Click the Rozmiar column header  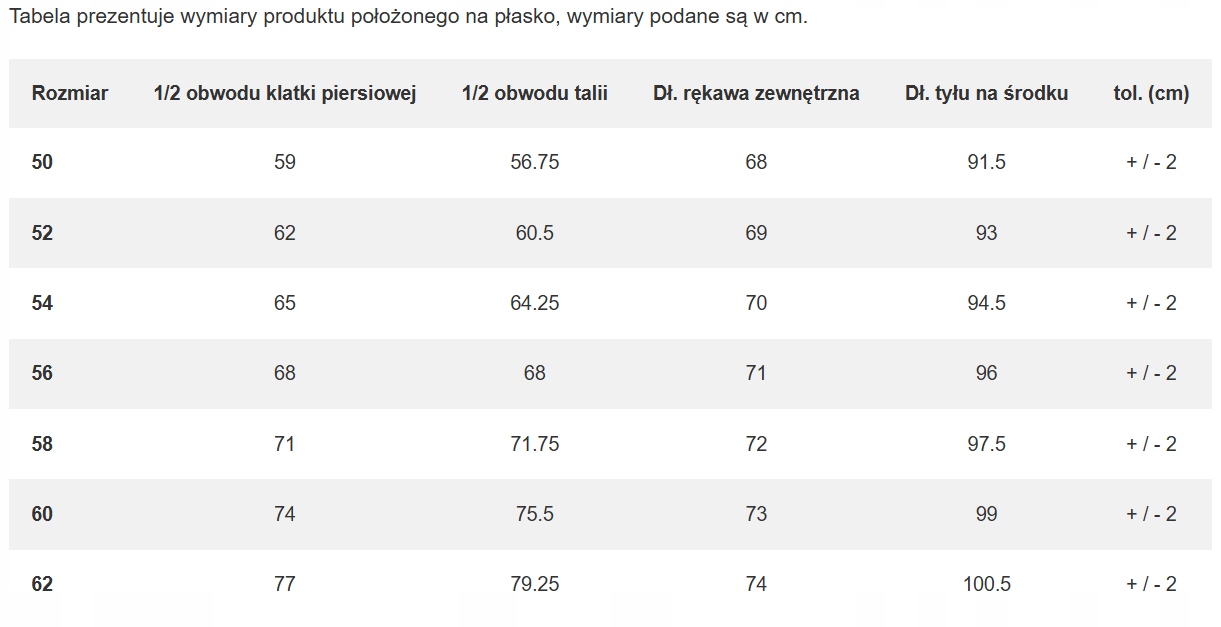[x=70, y=93]
